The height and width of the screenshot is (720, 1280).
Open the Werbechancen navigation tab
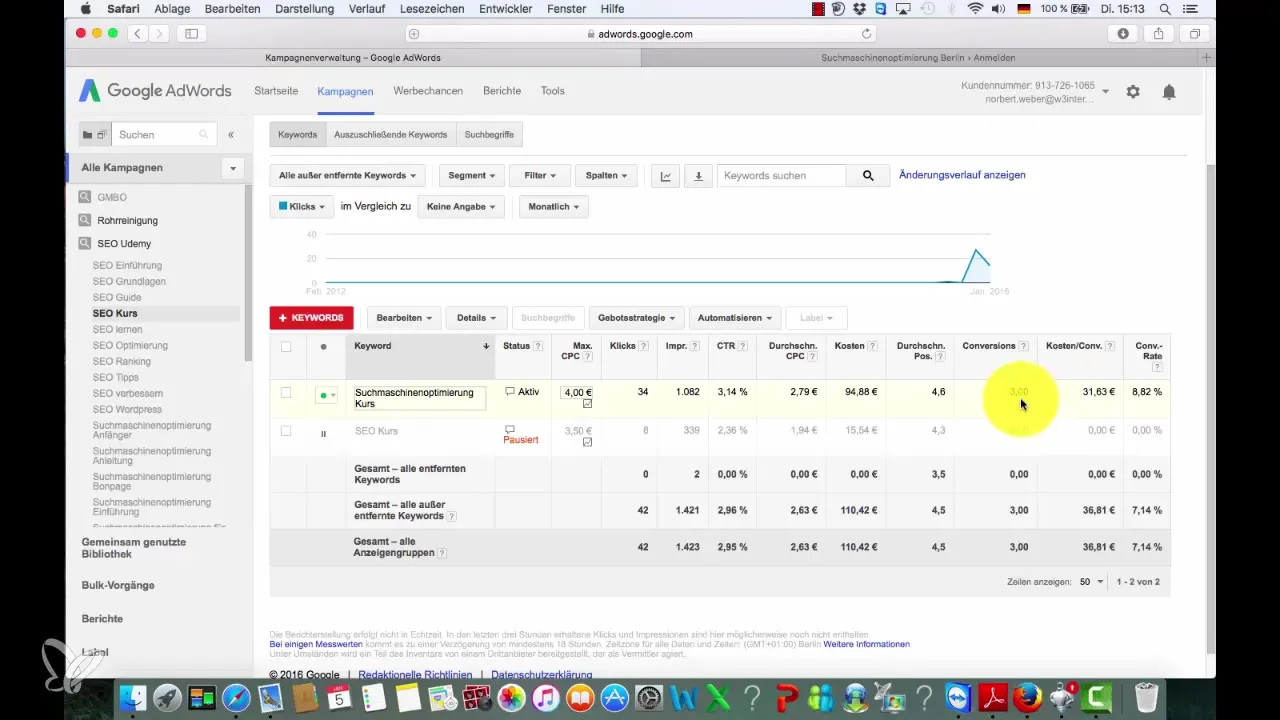coord(428,91)
